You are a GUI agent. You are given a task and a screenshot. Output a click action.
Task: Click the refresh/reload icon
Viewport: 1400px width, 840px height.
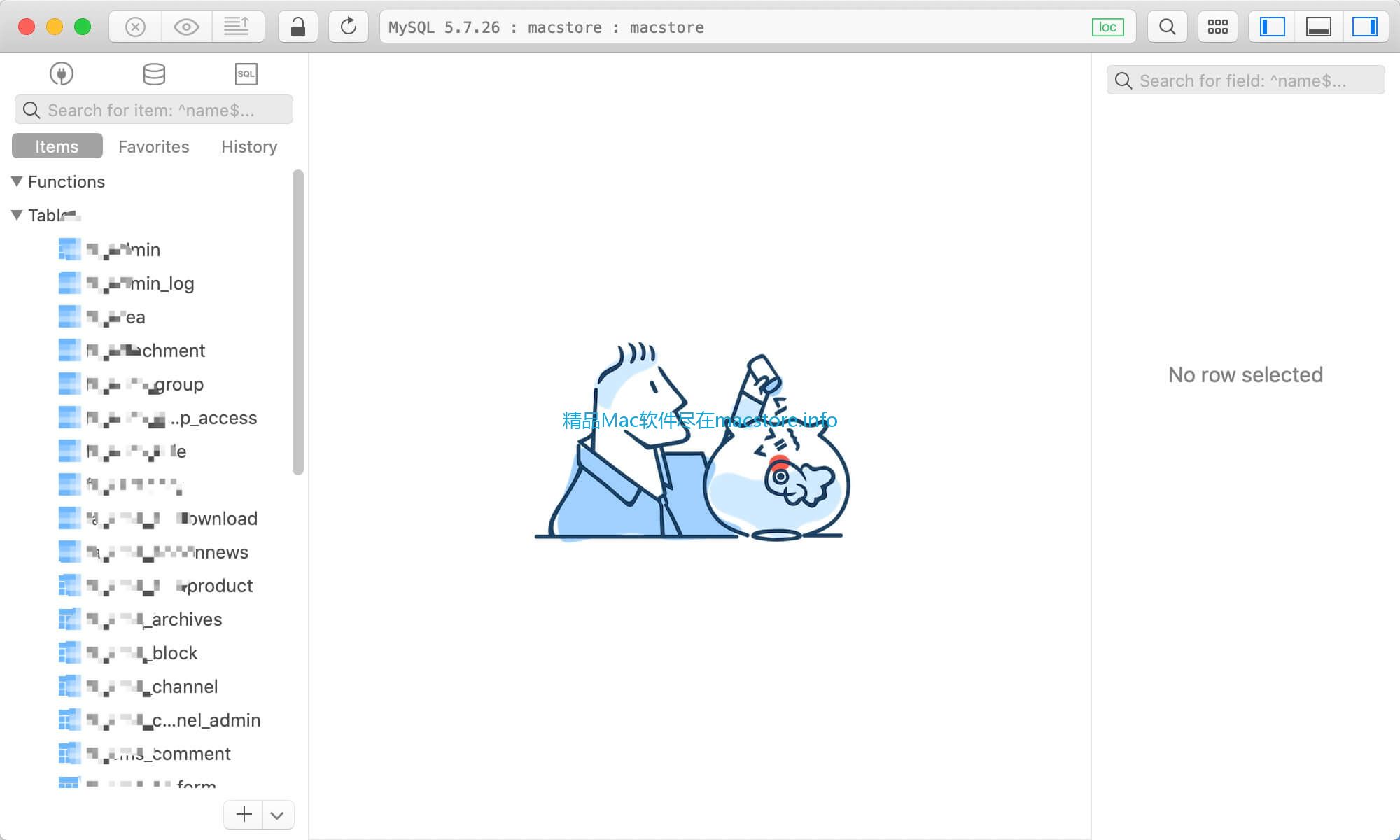(348, 27)
